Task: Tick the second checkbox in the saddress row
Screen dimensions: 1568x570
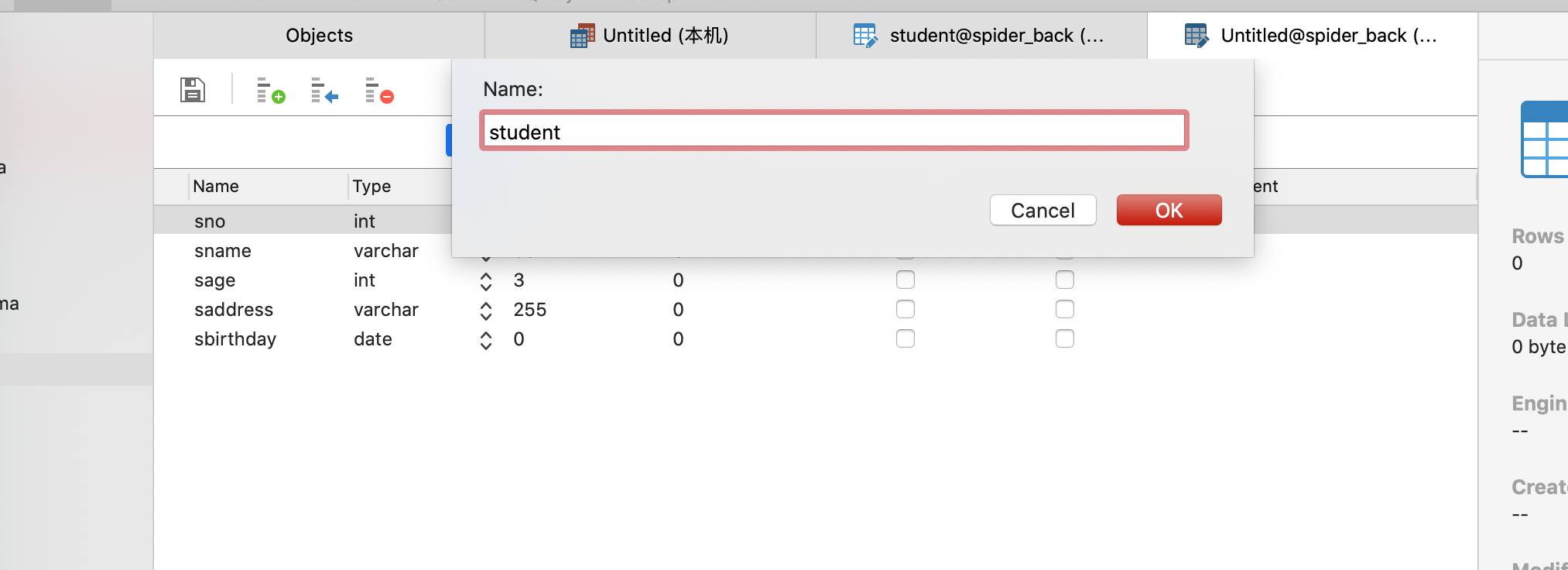Action: pos(1064,309)
